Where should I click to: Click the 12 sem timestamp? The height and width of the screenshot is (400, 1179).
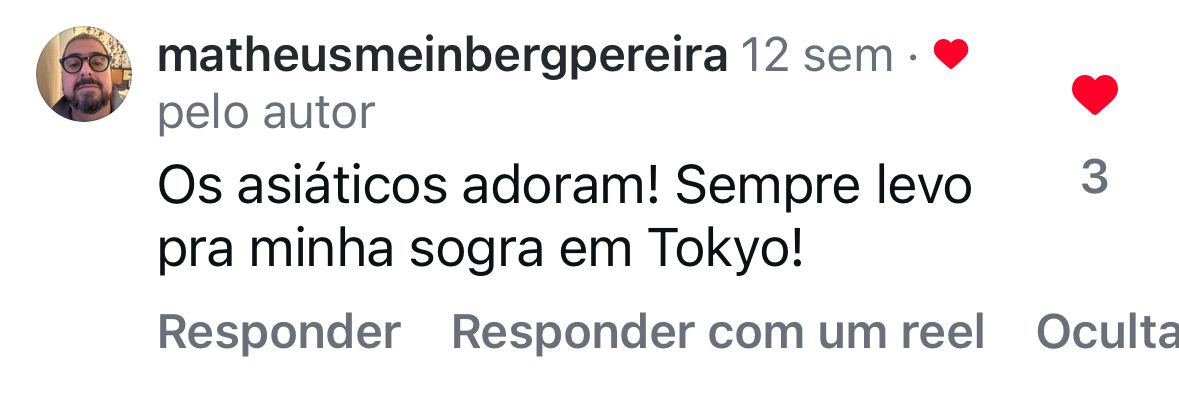point(815,57)
